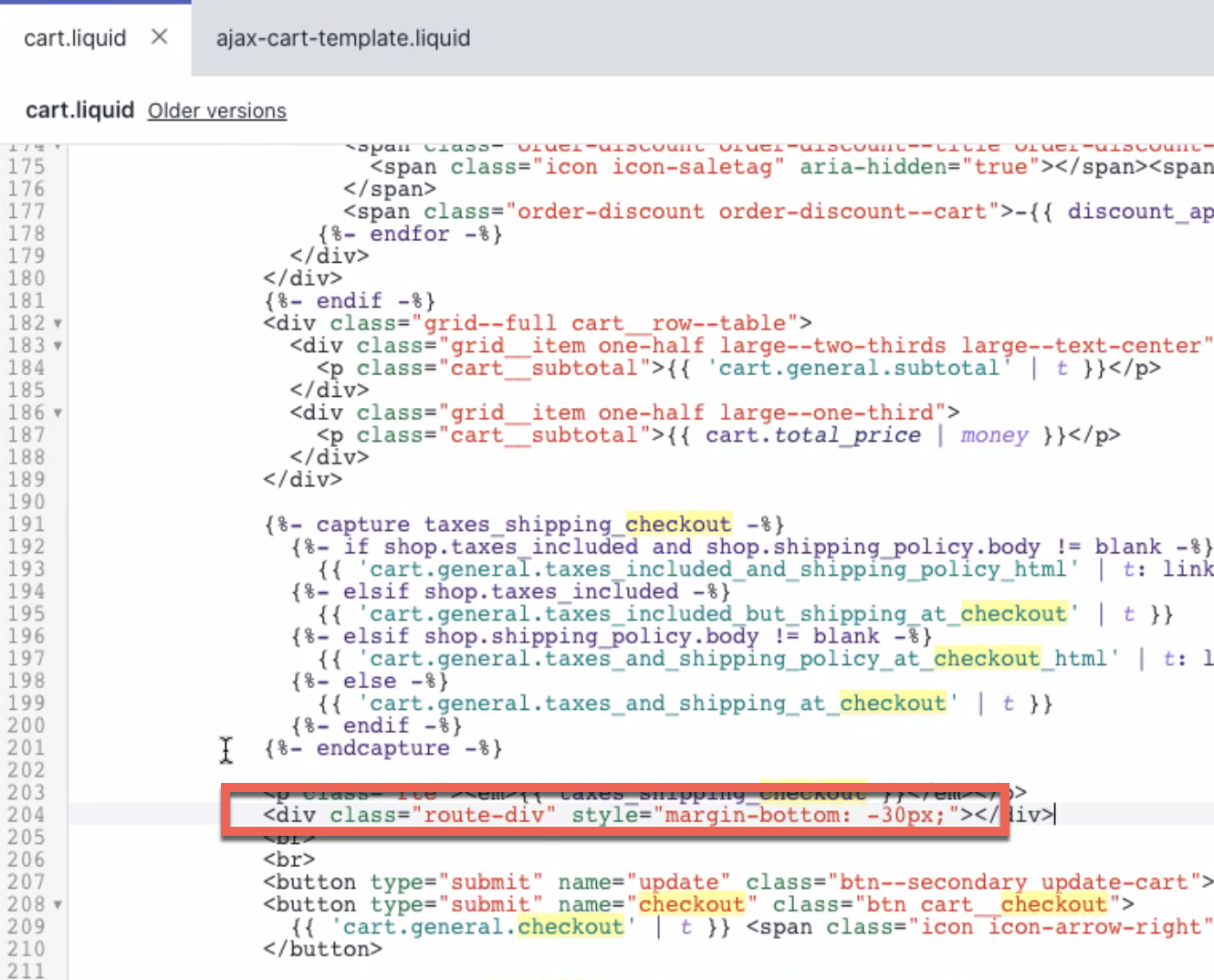The width and height of the screenshot is (1214, 980).
Task: Click 'cart.general.taxes_included_but_shipping_at_checkout' string
Action: coord(718,614)
